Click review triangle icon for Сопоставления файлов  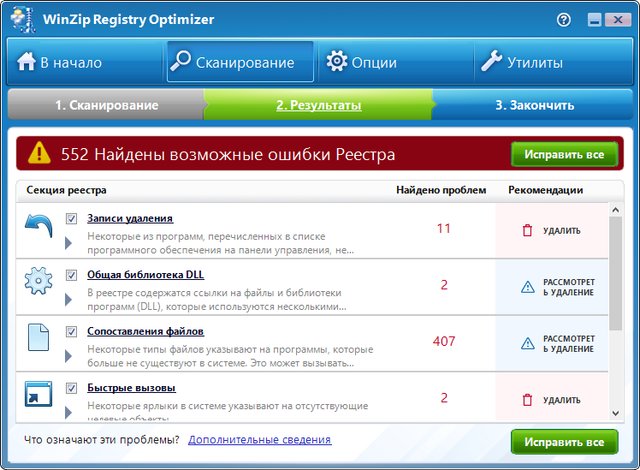click(527, 343)
